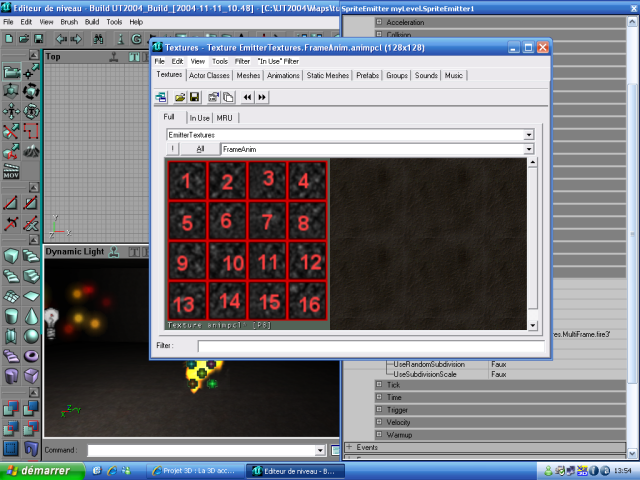Click the save texture package icon

[195, 97]
